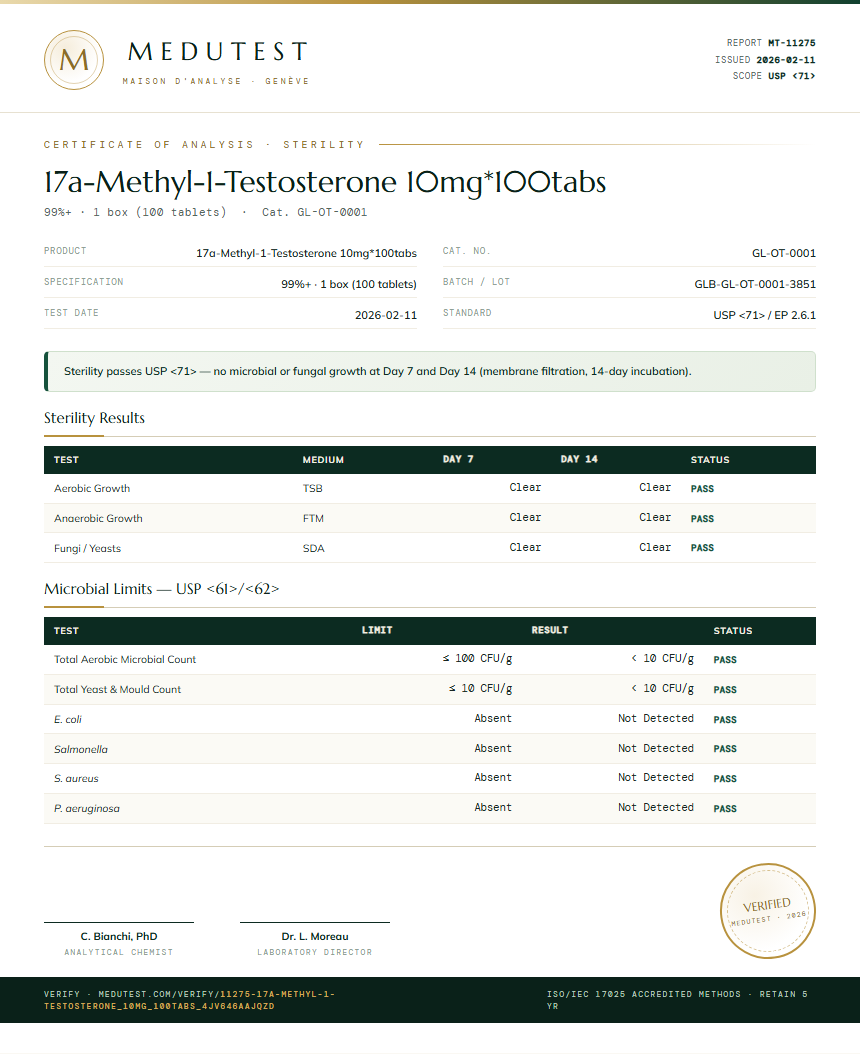Select the Fungi / Yeasts row label
This screenshot has height=1054, width=860.
coord(87,549)
